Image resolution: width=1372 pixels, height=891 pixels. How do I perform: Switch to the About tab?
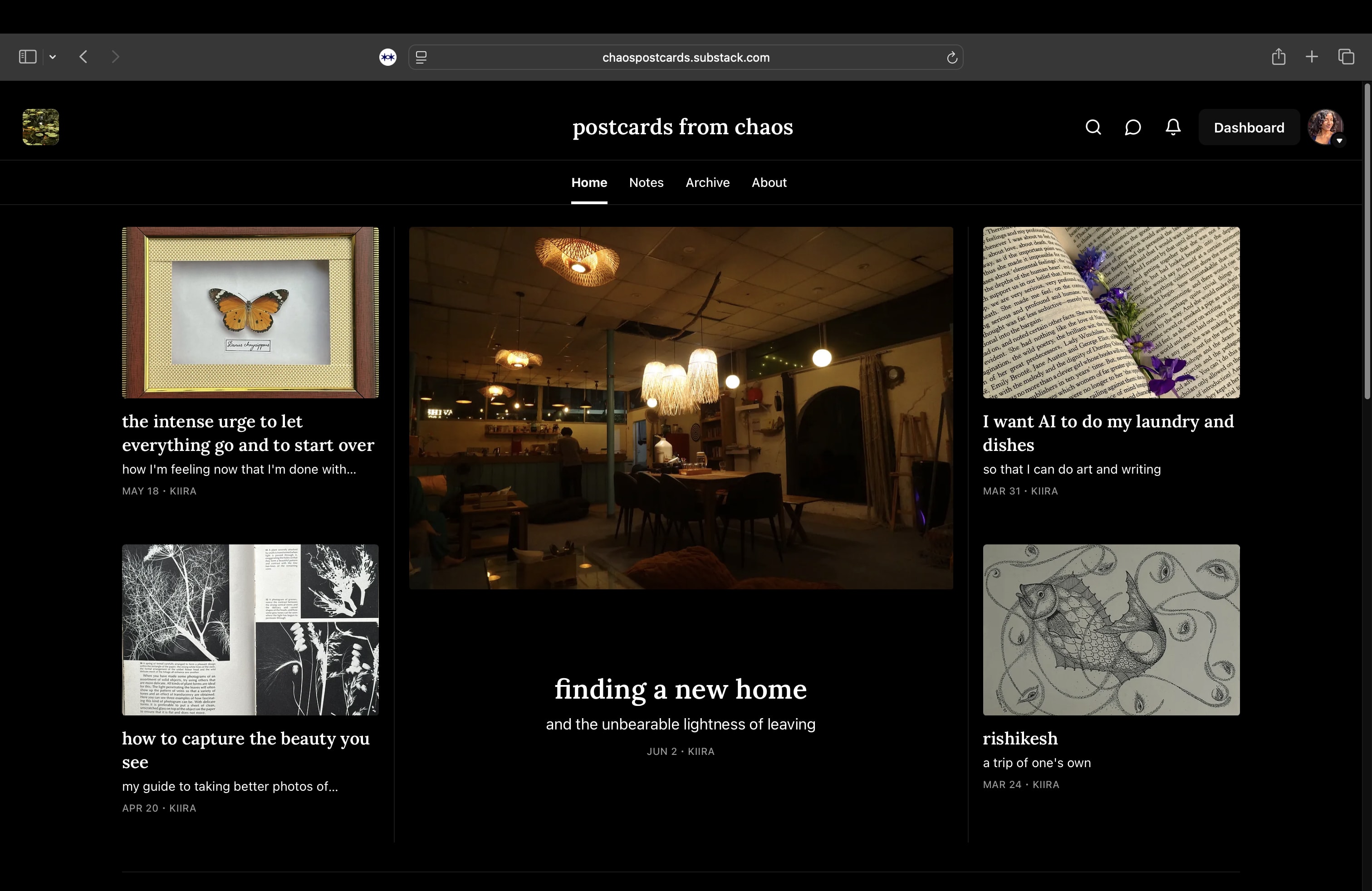[x=769, y=182]
